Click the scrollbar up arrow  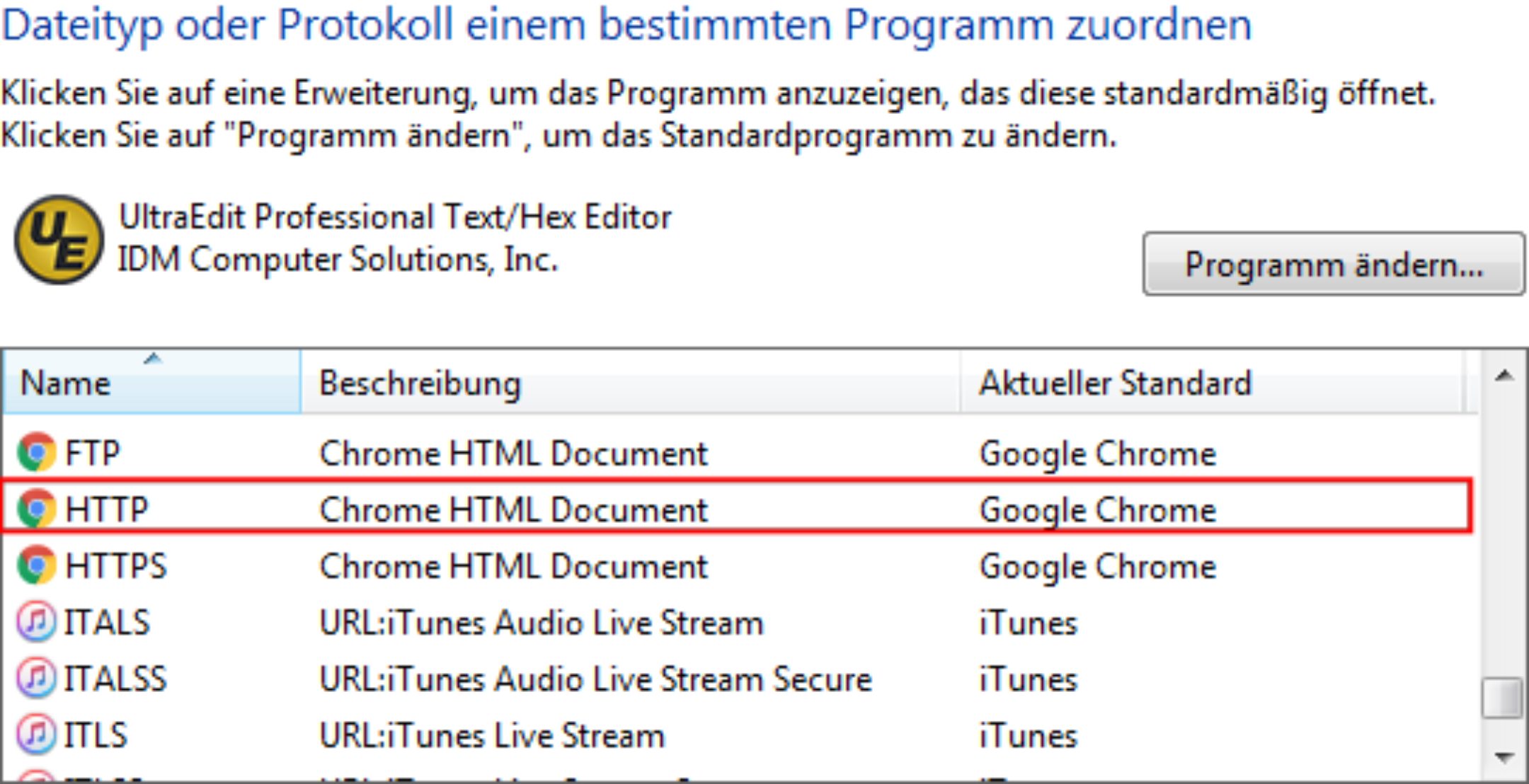pos(1504,376)
